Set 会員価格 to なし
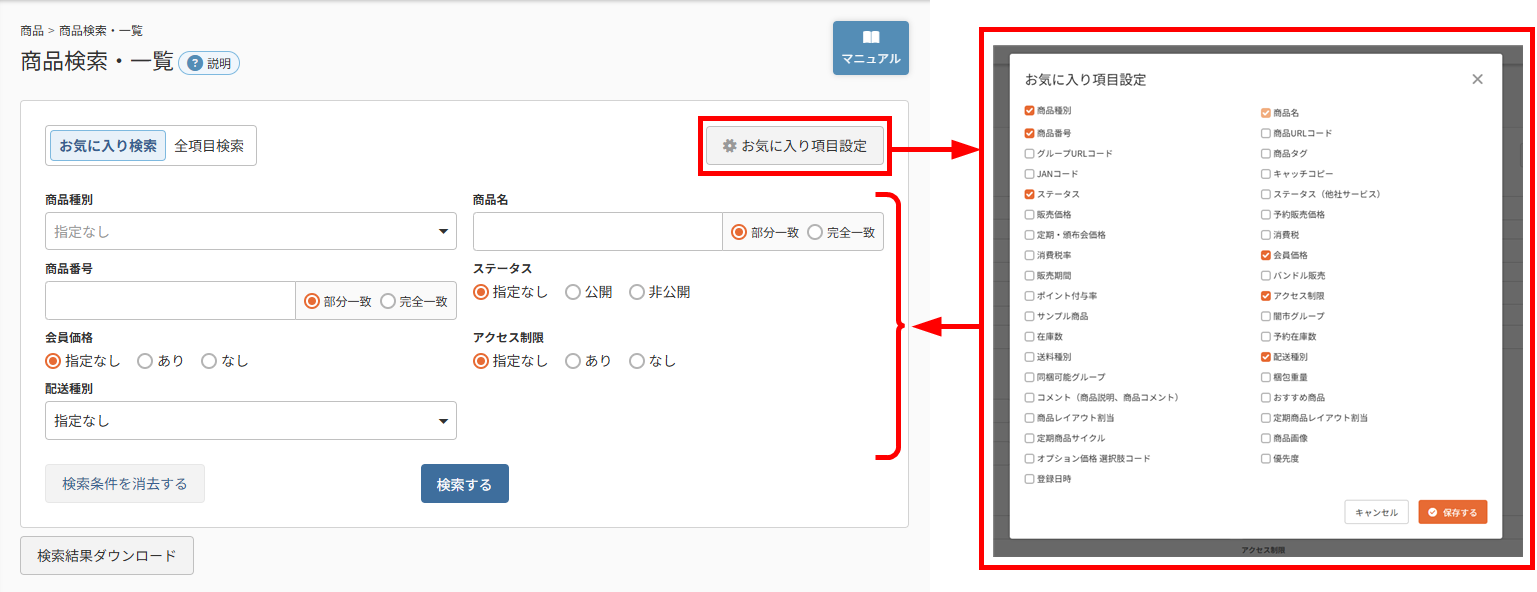 coord(209,361)
